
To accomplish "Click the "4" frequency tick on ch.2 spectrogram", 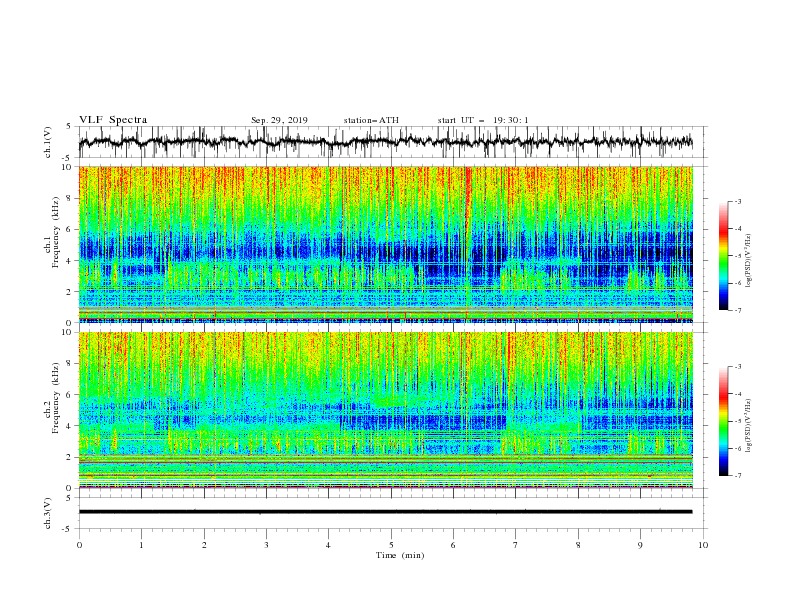I will [70, 426].
